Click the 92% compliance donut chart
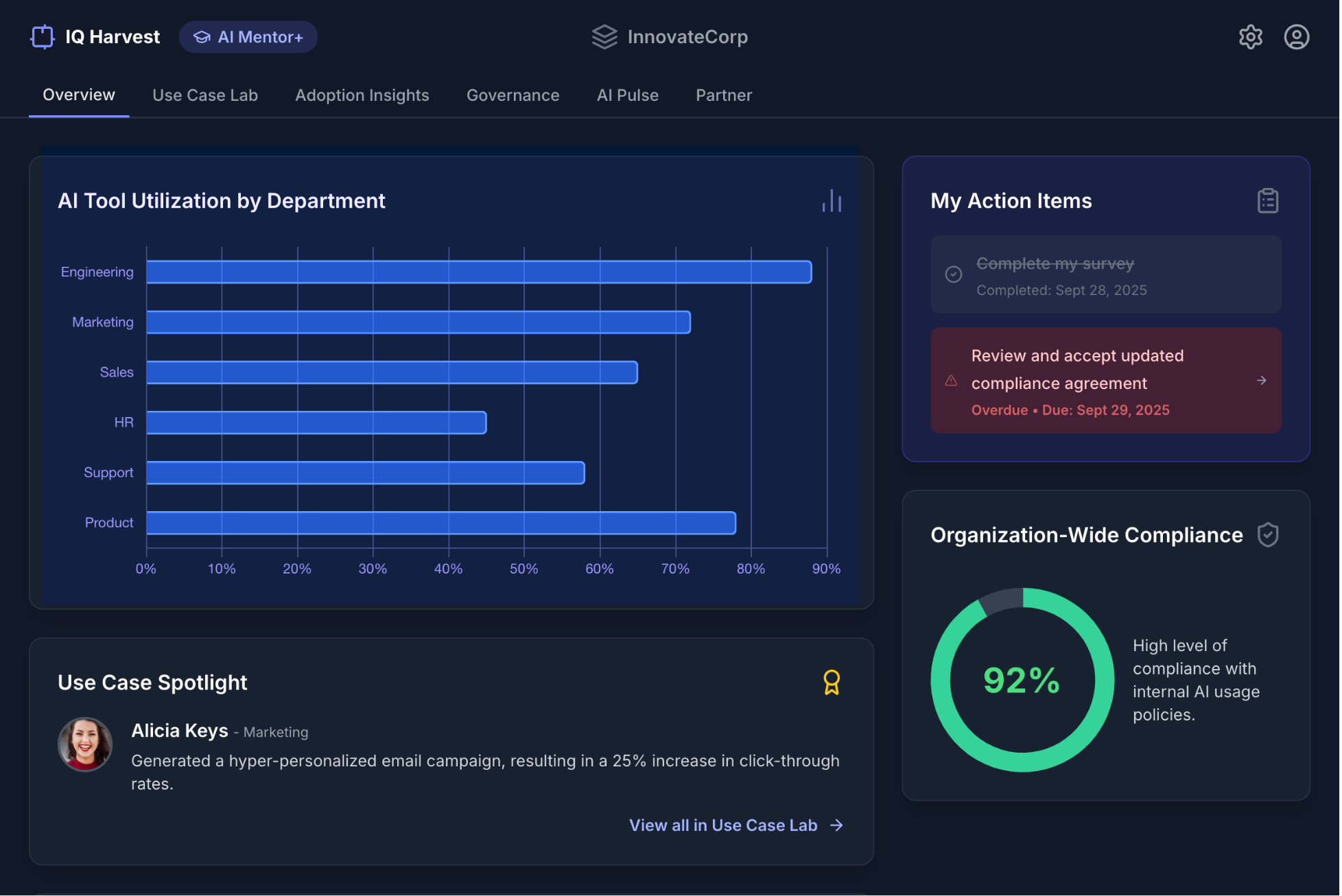The image size is (1342, 896). [1022, 680]
